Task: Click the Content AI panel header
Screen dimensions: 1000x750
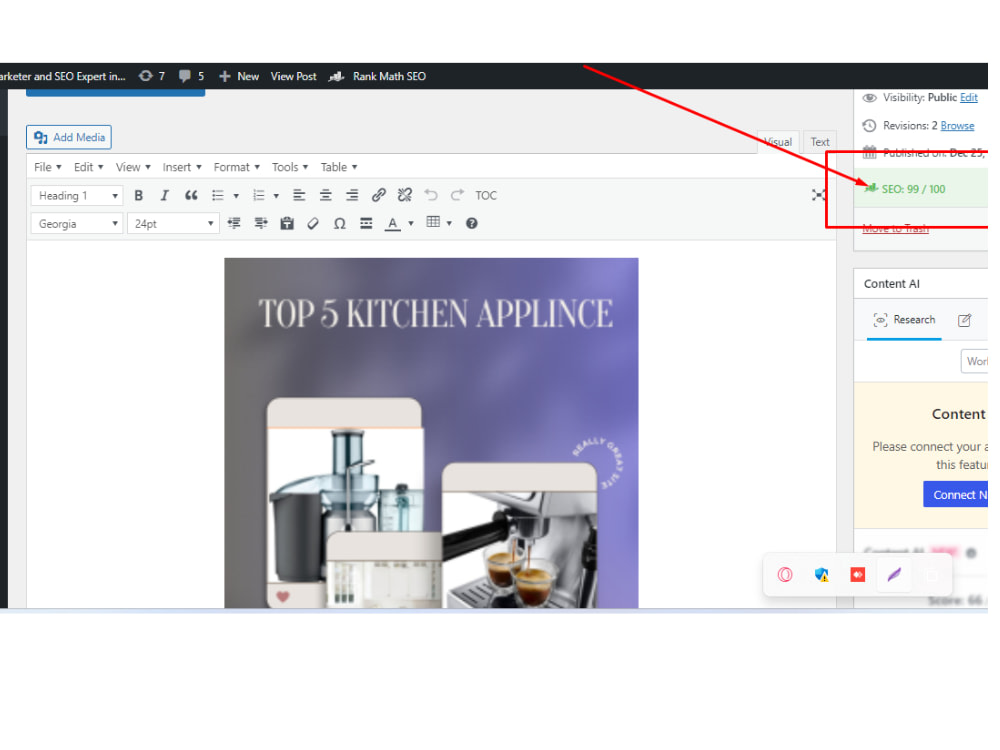Action: pyautogui.click(x=921, y=284)
